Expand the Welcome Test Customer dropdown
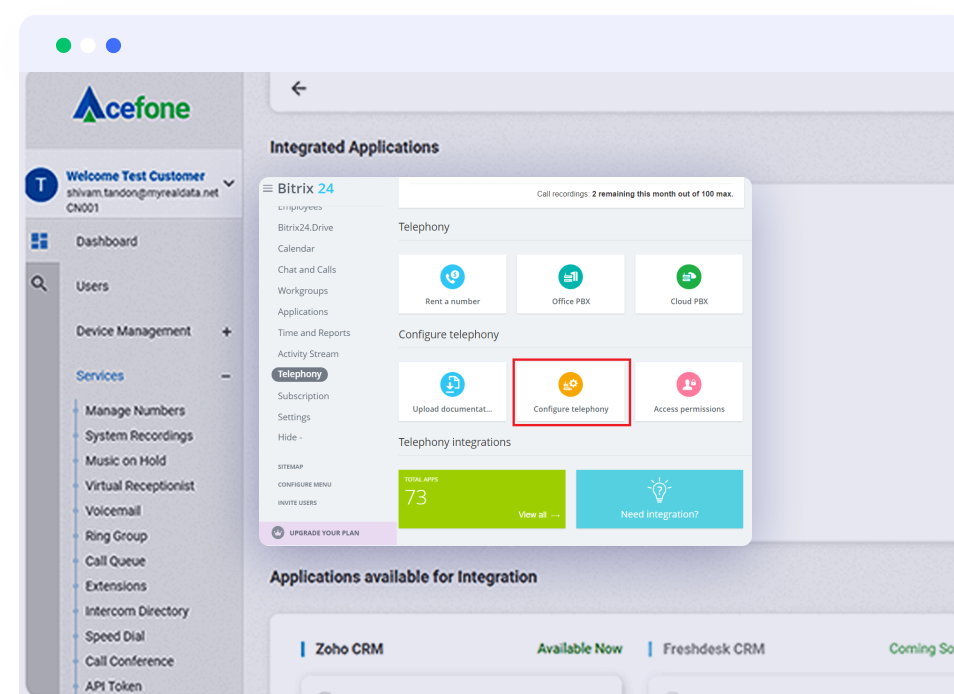Image resolution: width=954 pixels, height=694 pixels. 229,183
